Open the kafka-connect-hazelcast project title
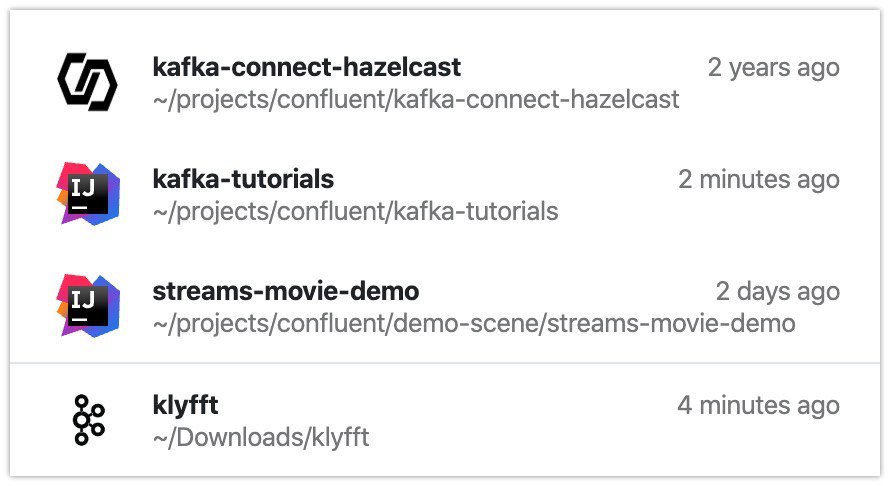The width and height of the screenshot is (890, 486). (x=307, y=67)
